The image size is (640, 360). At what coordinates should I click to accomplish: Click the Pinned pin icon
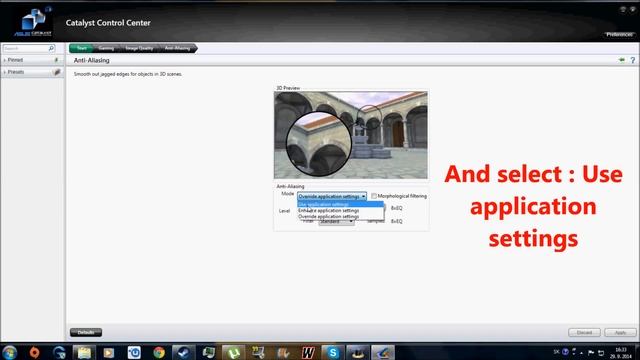[56, 60]
